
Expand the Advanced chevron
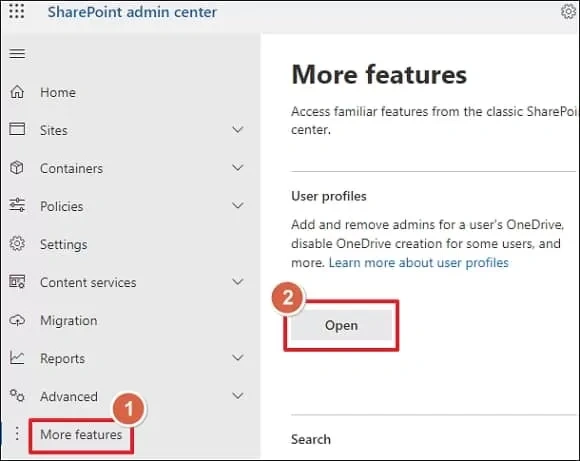[x=238, y=396]
